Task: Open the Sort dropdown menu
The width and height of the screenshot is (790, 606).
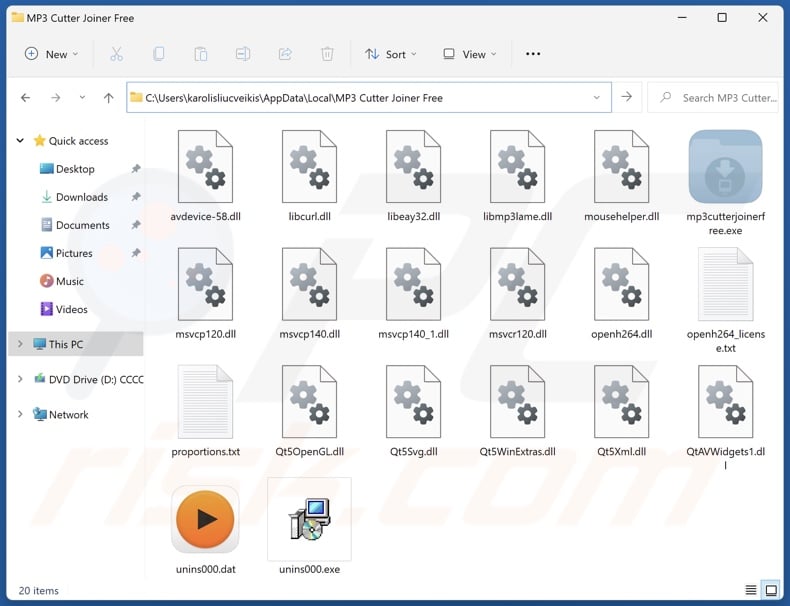Action: [391, 54]
